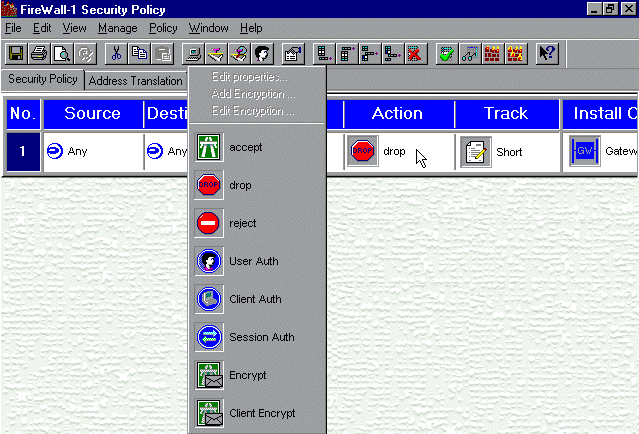Click the Properties setup toolbar icon
This screenshot has width=639, height=434.
point(293,53)
